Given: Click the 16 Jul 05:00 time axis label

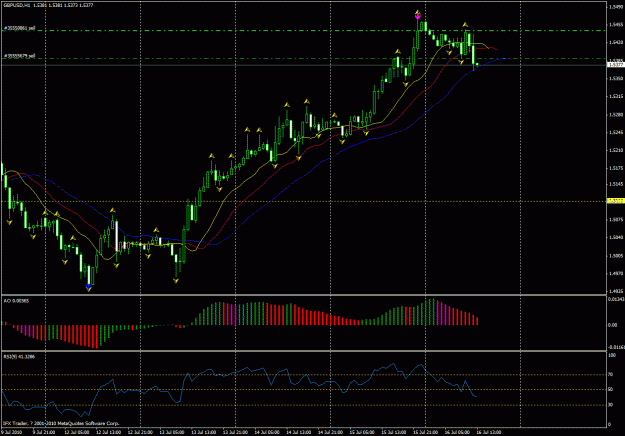Looking at the screenshot, I should tap(457, 432).
